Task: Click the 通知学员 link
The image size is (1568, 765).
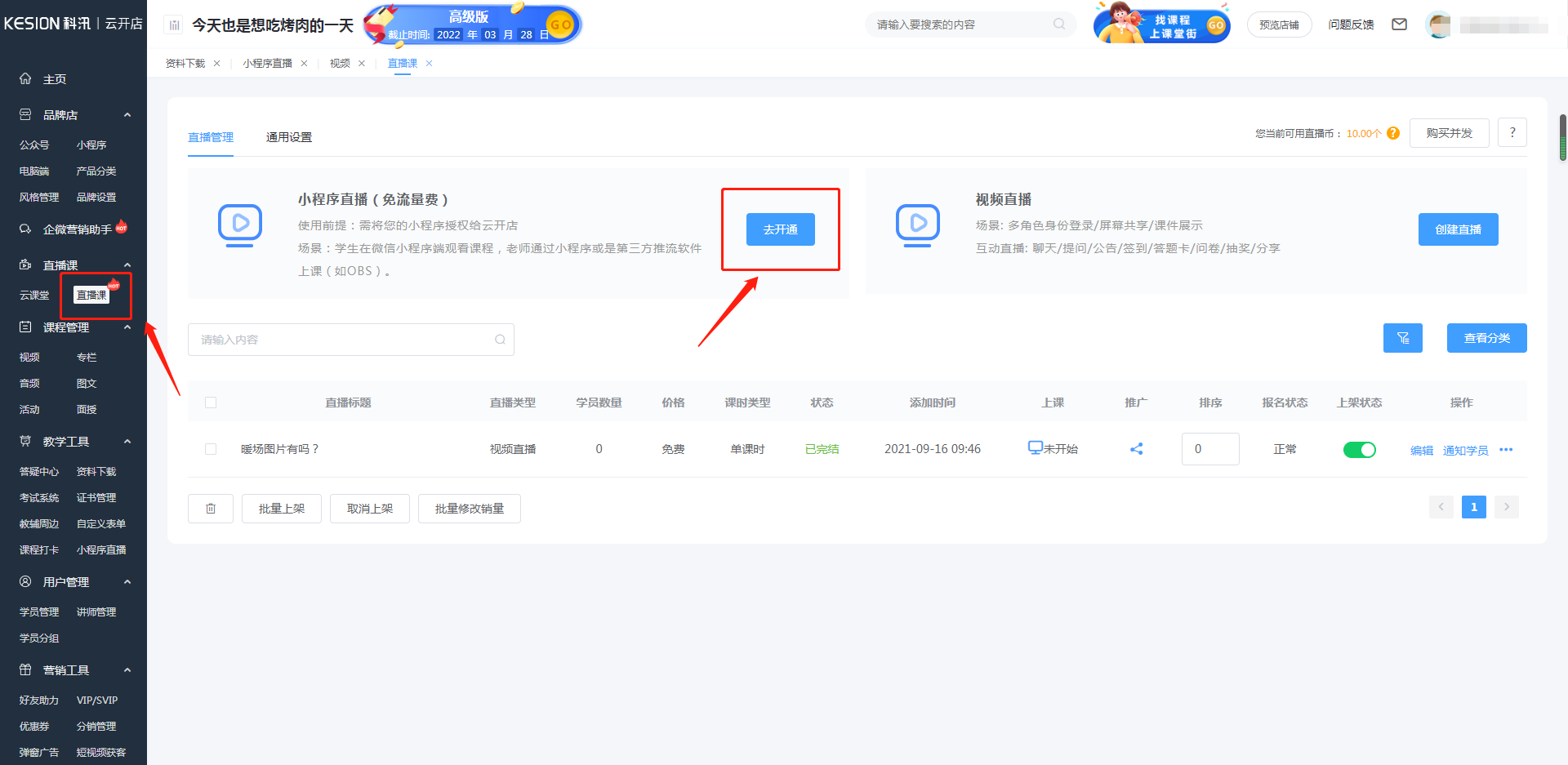Action: 1466,450
